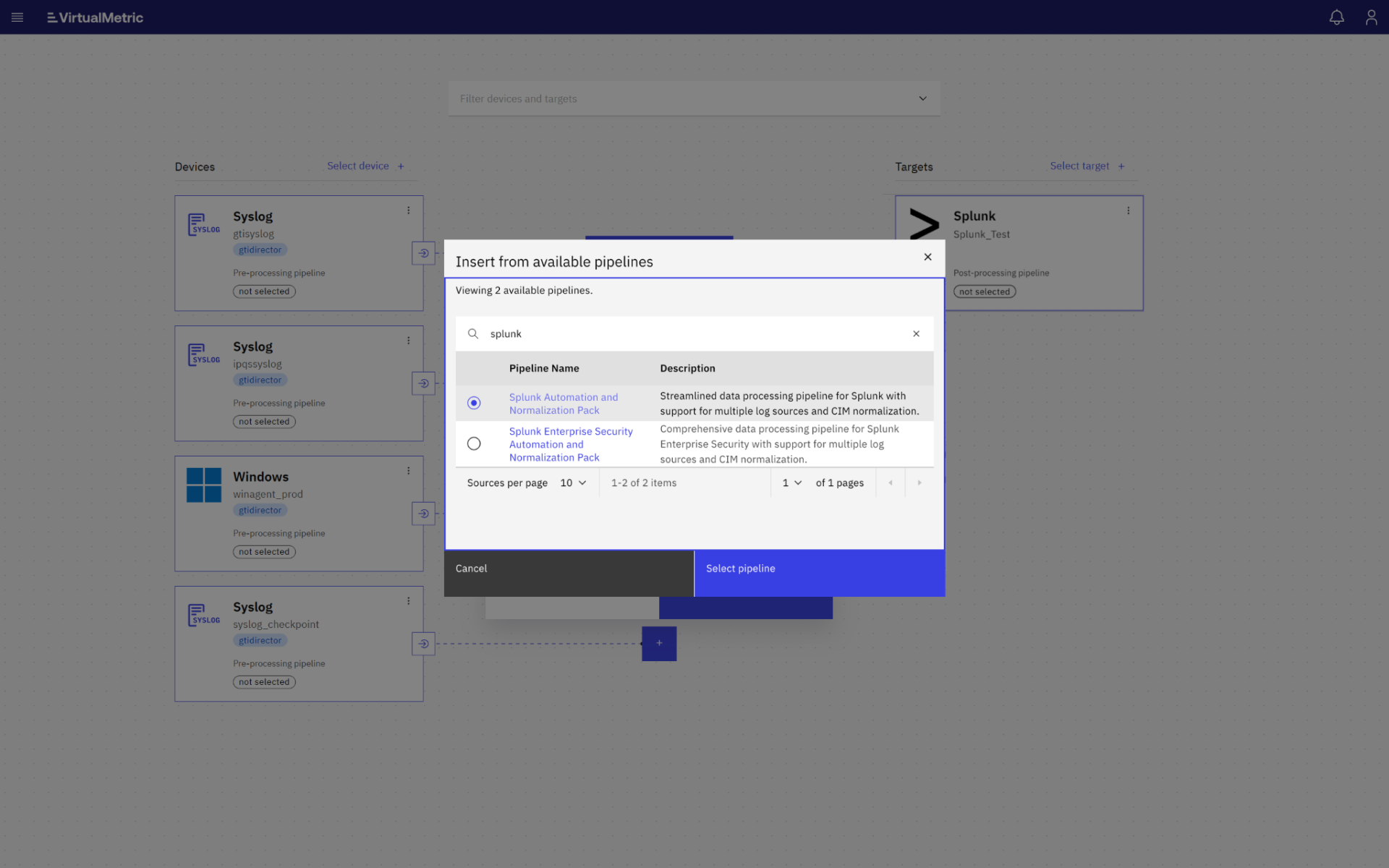Open the hamburger navigation menu
The height and width of the screenshot is (868, 1389).
[17, 17]
